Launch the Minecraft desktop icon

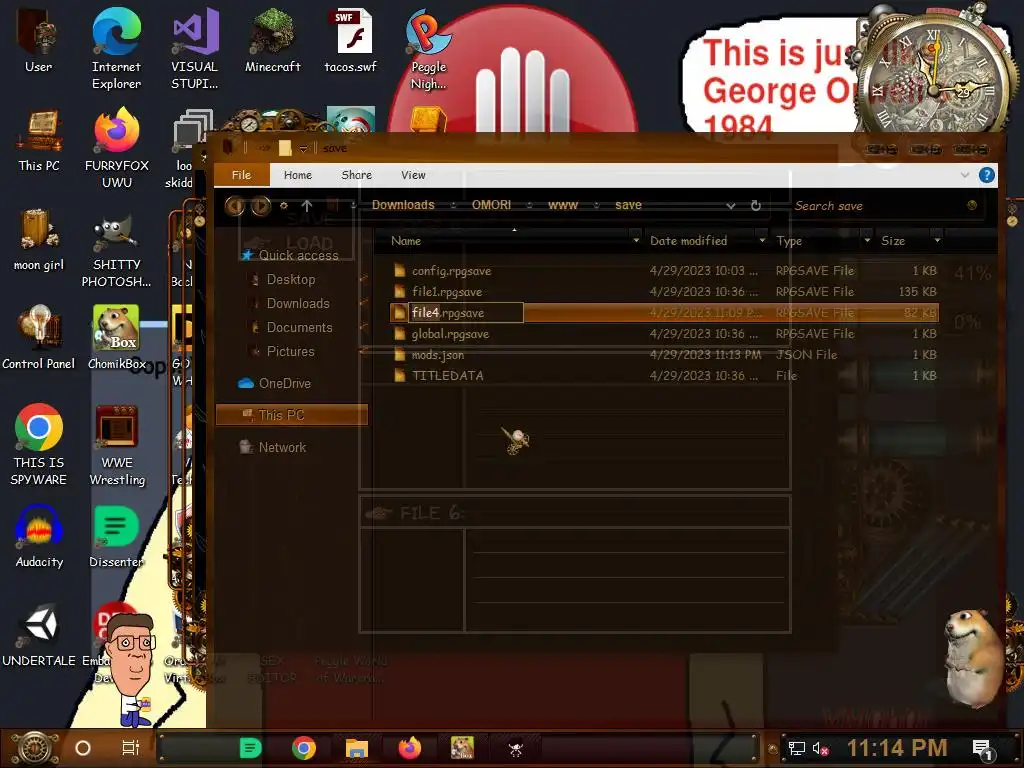coord(272,40)
